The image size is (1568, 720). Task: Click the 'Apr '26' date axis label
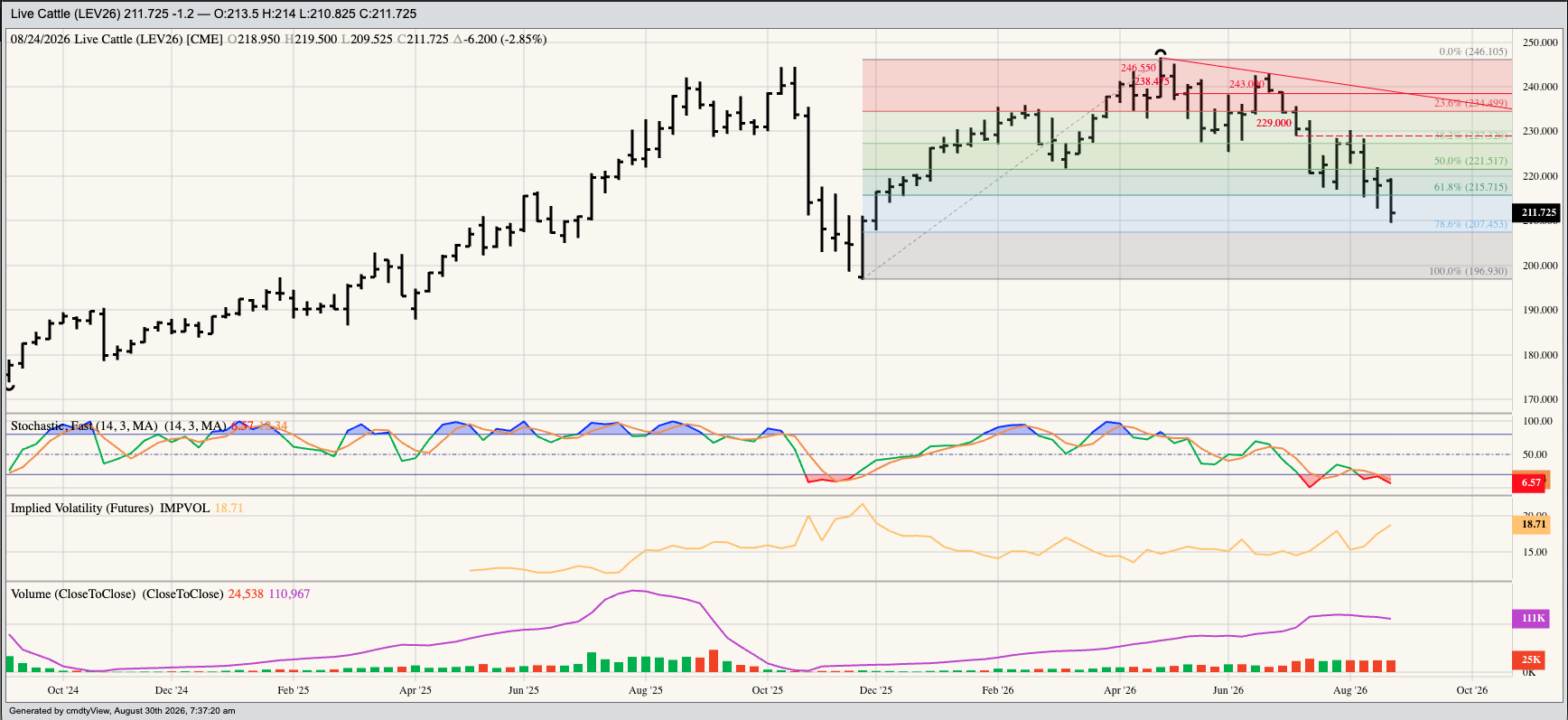[x=1120, y=690]
